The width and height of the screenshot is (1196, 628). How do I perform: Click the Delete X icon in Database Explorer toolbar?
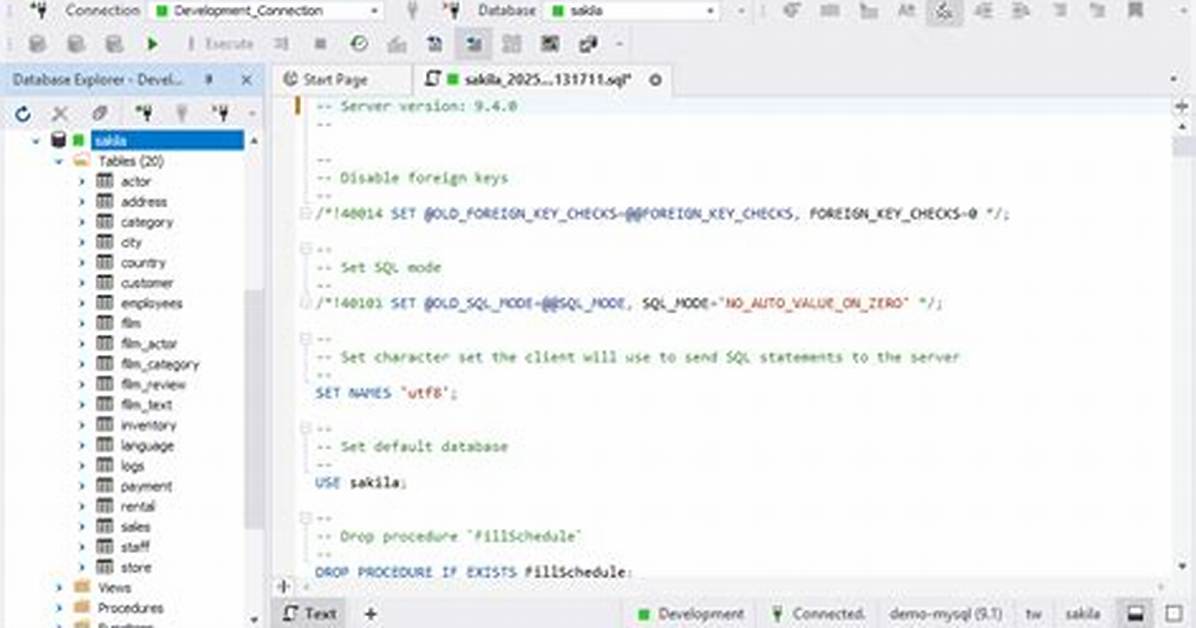pos(59,114)
